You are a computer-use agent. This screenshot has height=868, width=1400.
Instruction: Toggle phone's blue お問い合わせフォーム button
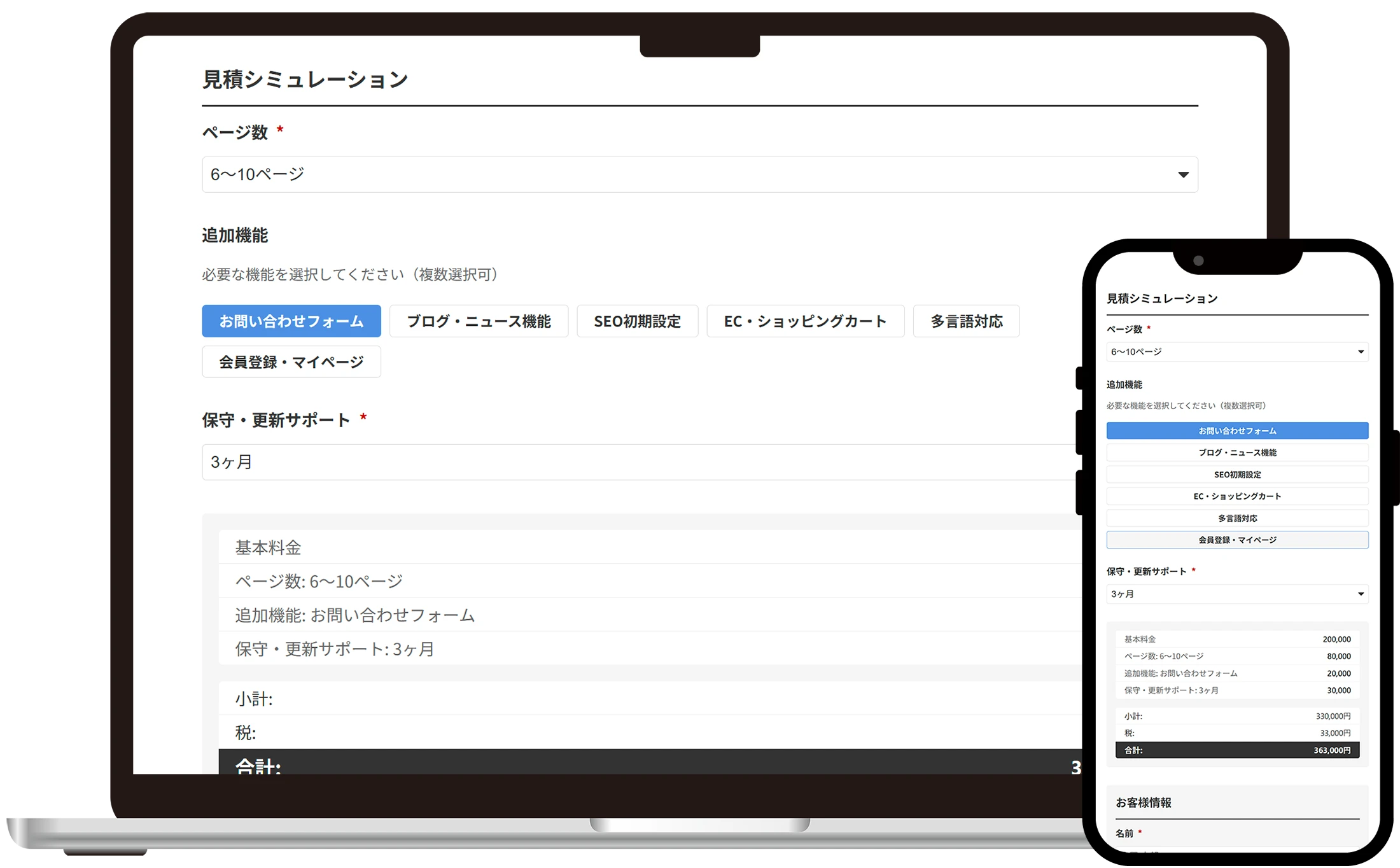point(1237,431)
